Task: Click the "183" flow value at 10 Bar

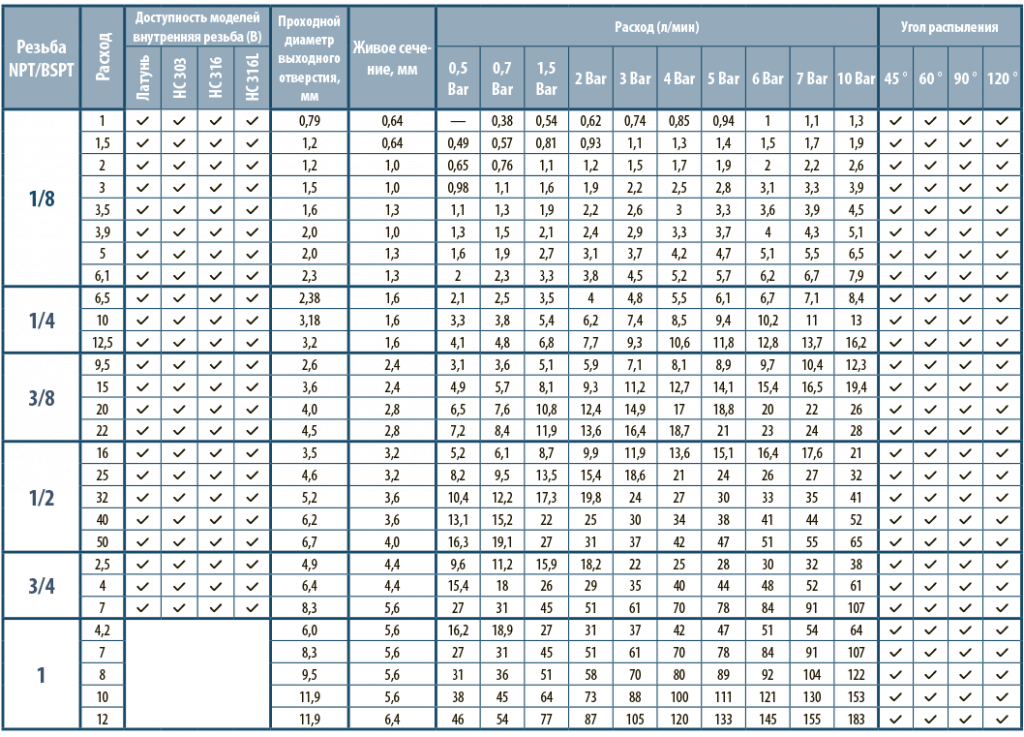Action: point(856,719)
